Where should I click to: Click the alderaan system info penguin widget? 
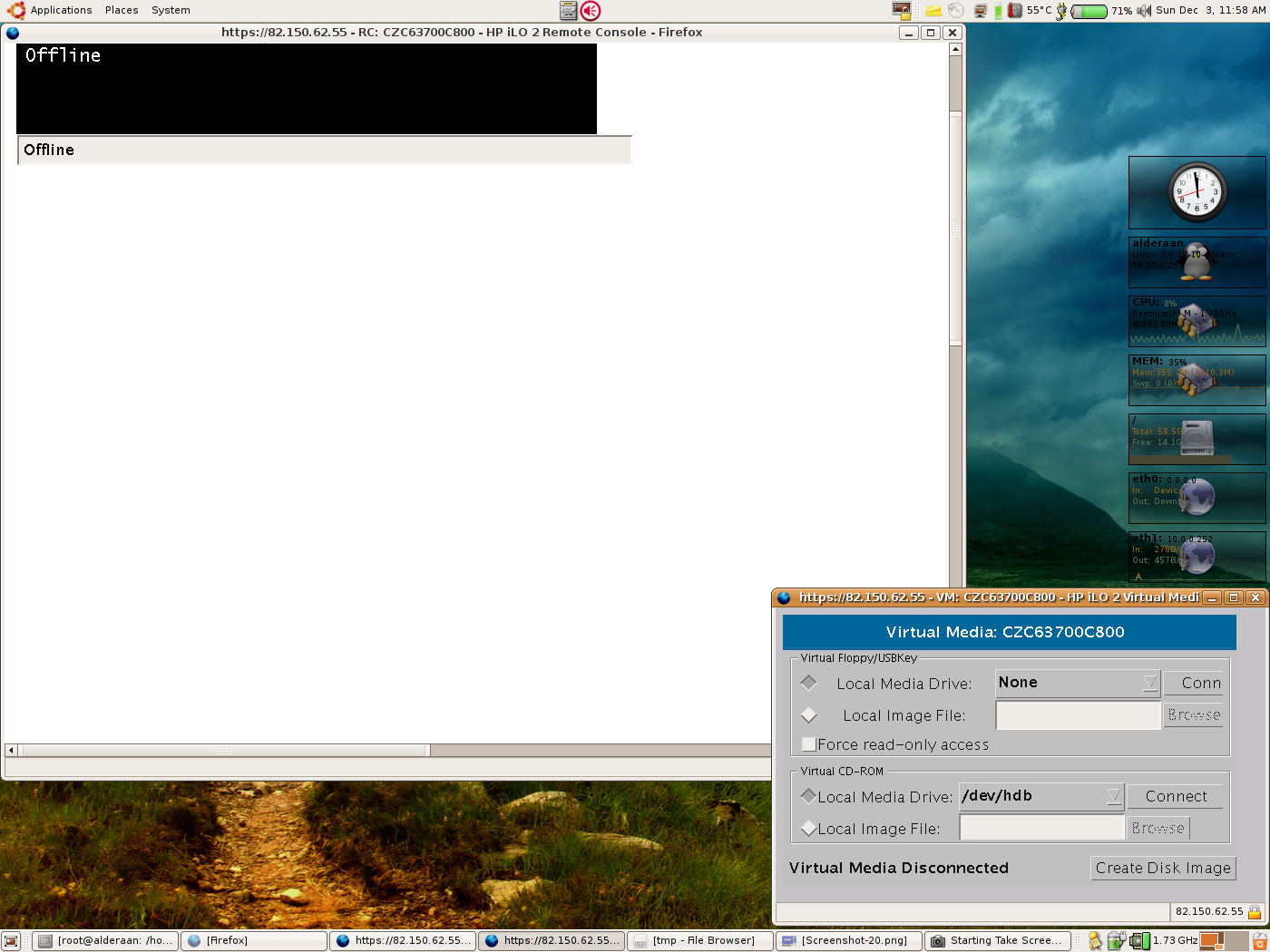coord(1197,262)
